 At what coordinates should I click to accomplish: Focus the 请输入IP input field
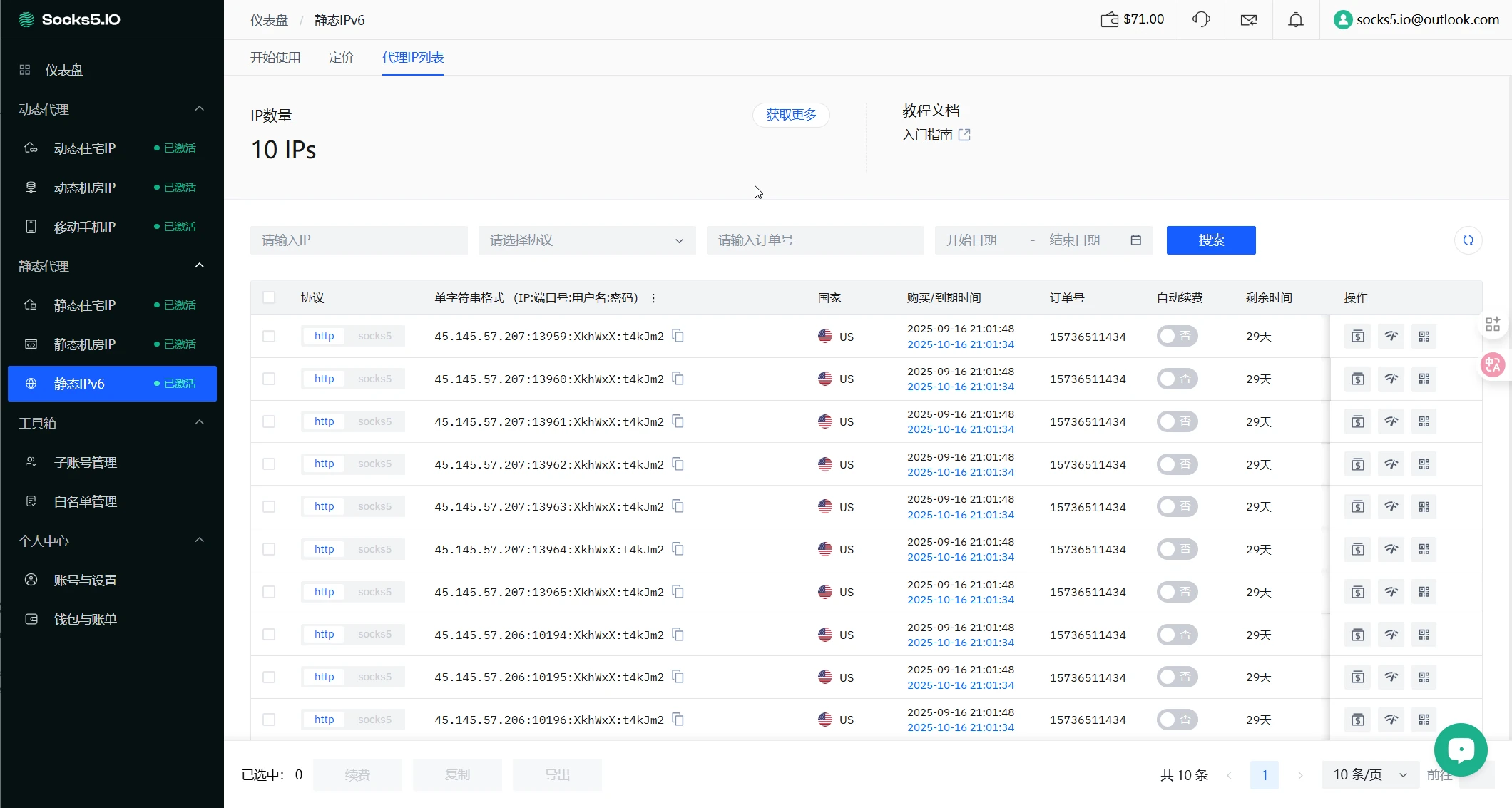[x=359, y=240]
